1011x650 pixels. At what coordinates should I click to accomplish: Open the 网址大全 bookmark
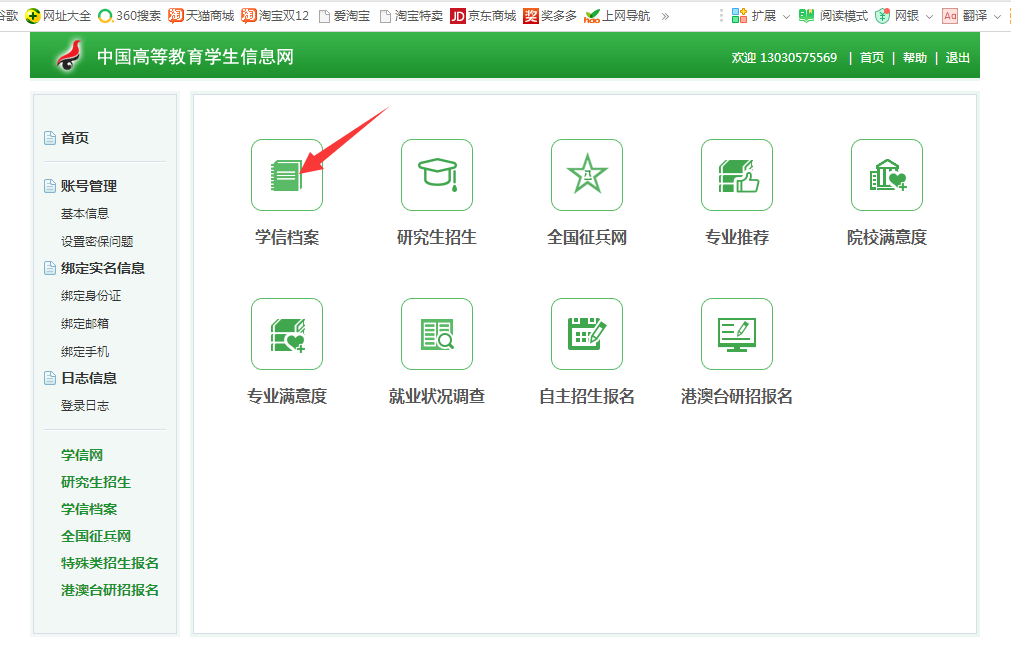[58, 15]
